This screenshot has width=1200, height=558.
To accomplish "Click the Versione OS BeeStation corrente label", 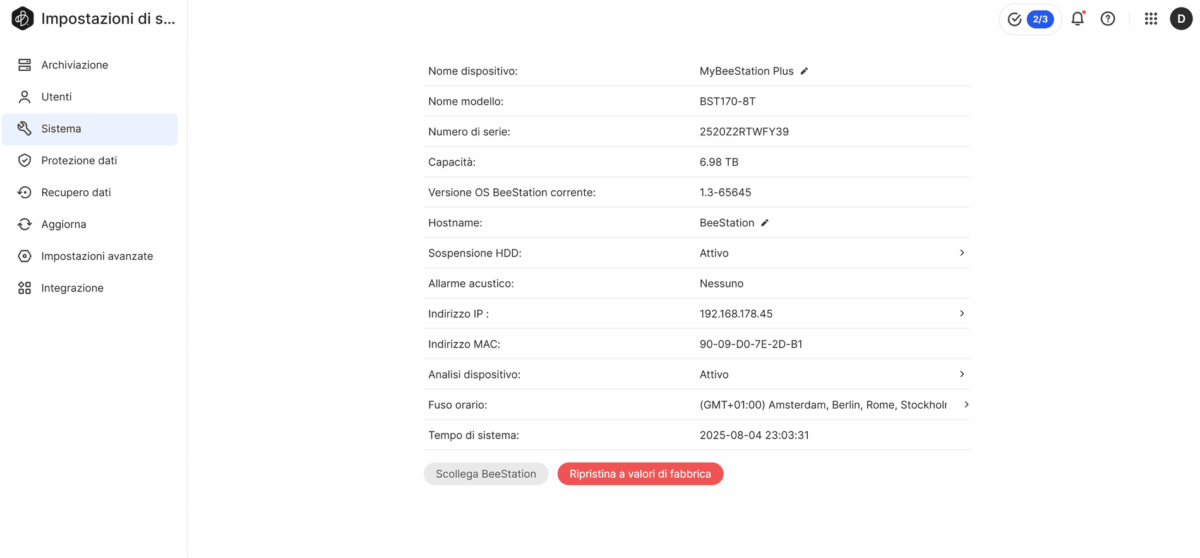I will (512, 192).
